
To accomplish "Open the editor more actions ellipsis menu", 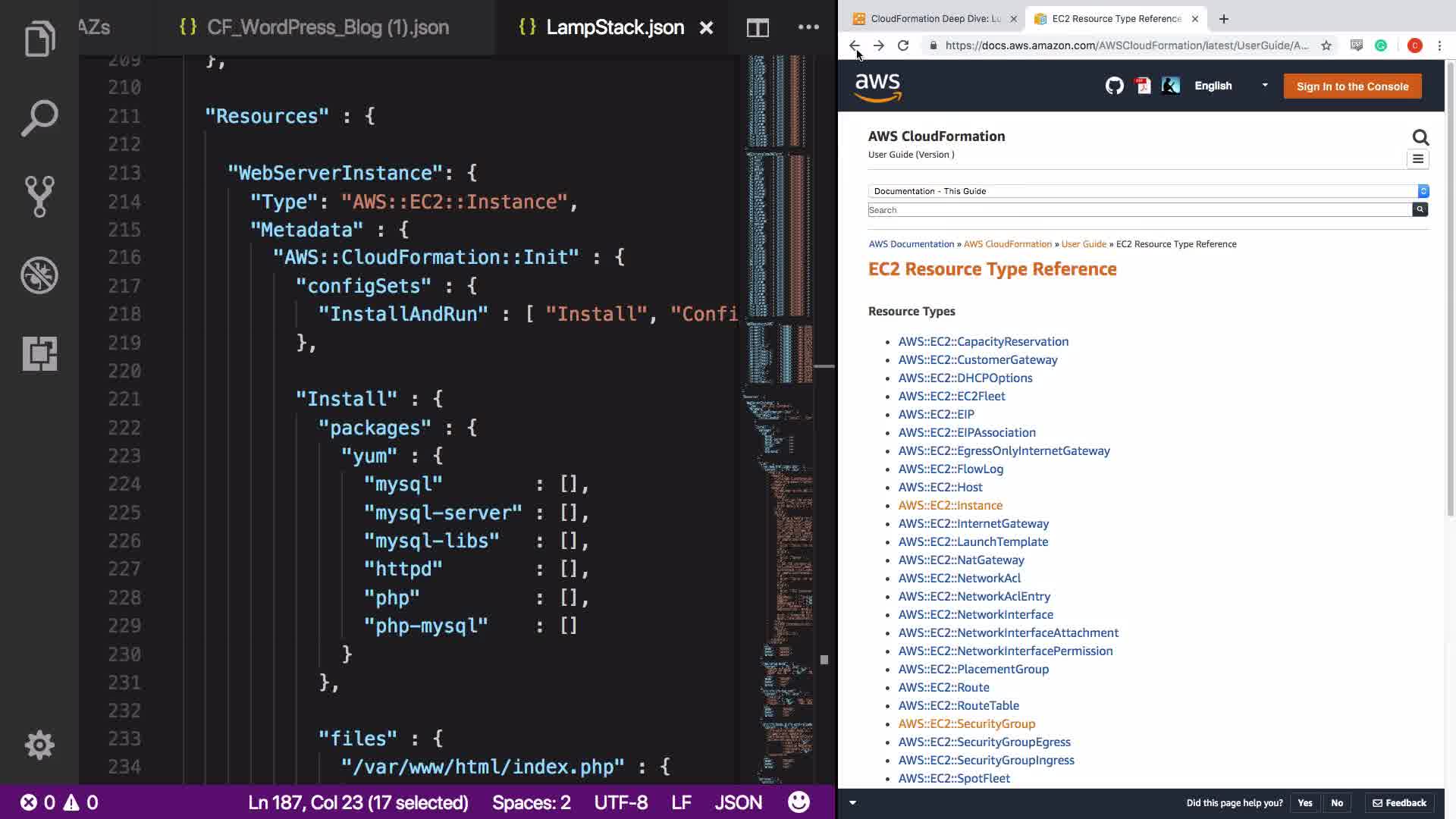I will pos(808,27).
